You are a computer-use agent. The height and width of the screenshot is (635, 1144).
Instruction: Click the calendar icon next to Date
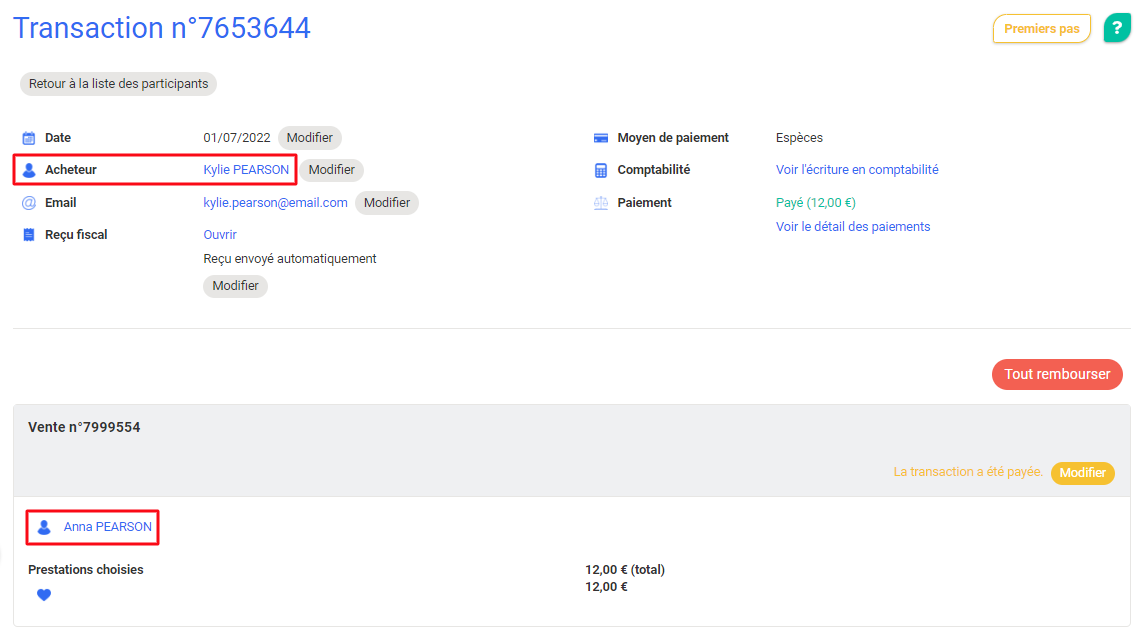coord(28,138)
